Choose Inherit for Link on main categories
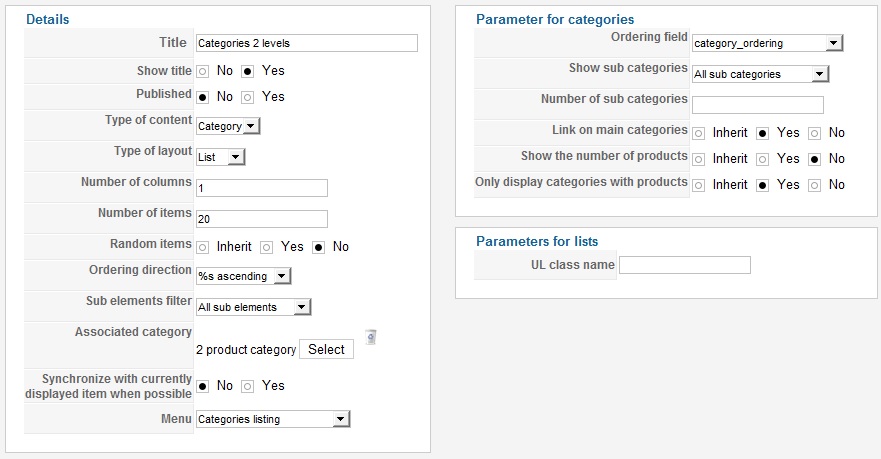 coord(698,133)
